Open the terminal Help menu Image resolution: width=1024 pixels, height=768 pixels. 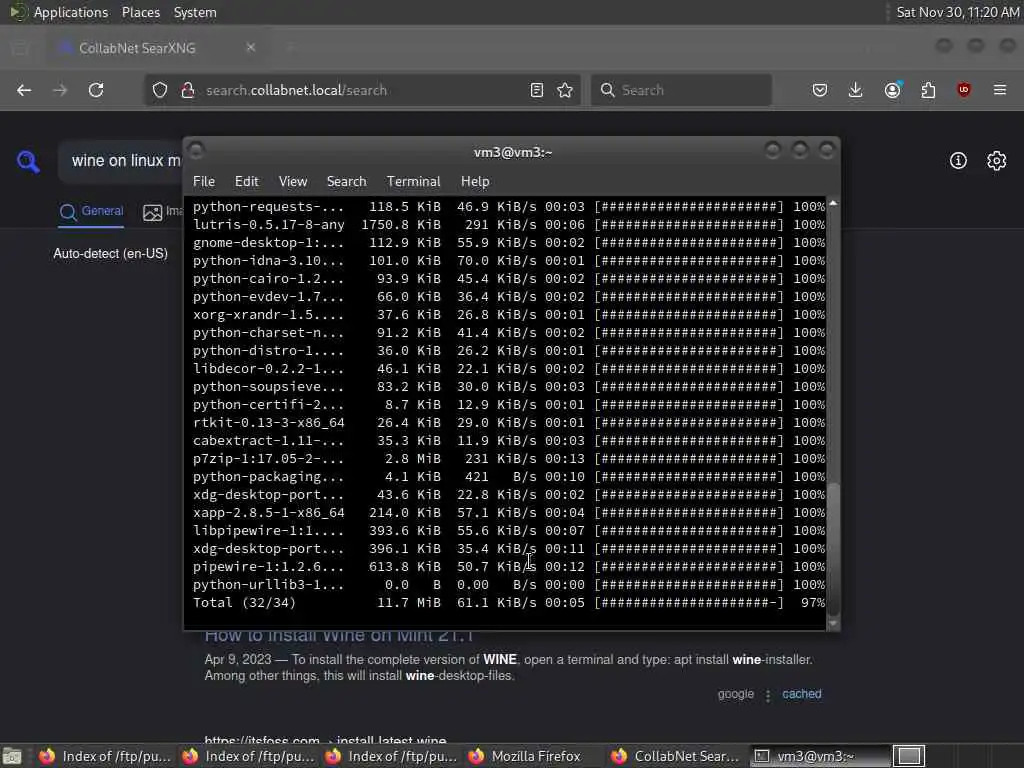click(475, 182)
